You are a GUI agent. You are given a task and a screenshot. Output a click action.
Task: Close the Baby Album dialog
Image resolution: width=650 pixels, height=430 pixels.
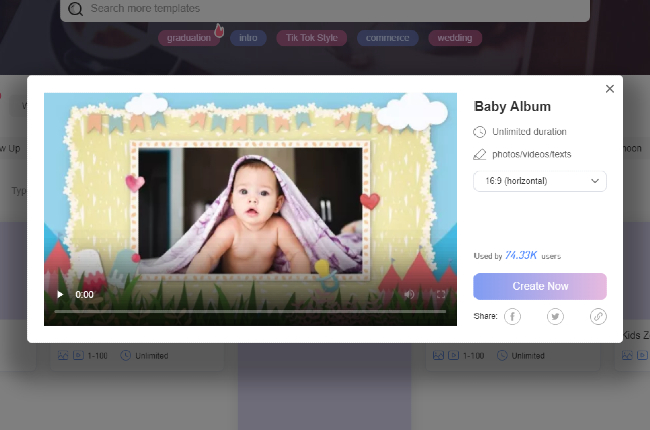click(x=610, y=89)
